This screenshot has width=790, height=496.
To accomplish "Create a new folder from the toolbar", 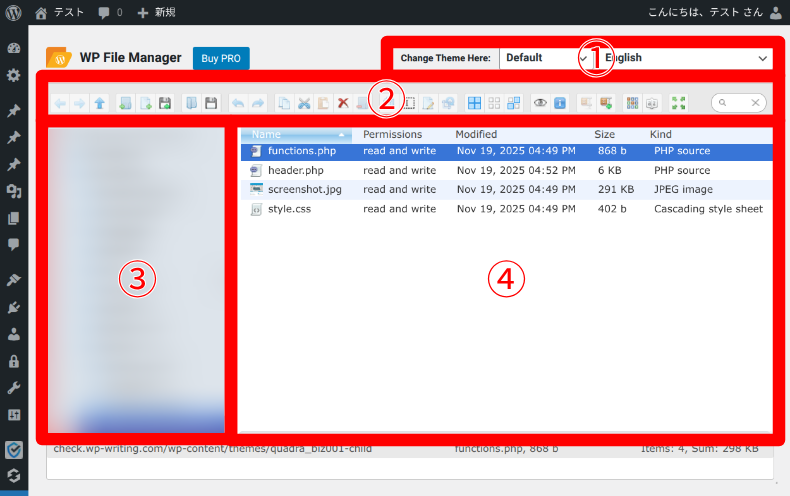I will pos(125,103).
